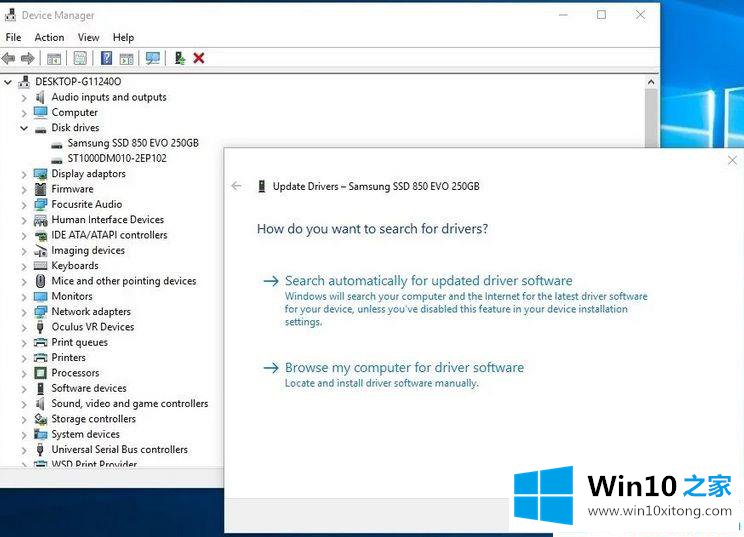
Task: Click the Storage controllers icon
Action: pyautogui.click(x=41, y=419)
